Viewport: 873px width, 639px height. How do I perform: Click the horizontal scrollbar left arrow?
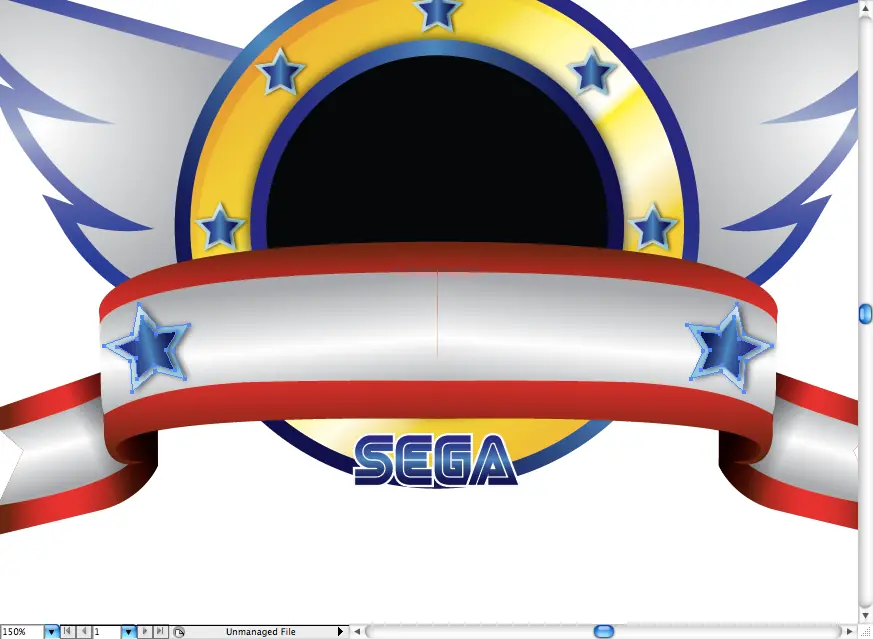pos(357,631)
